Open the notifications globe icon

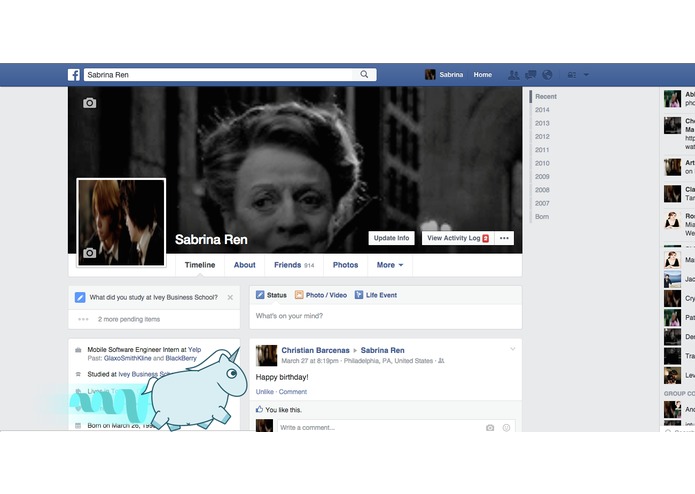(547, 75)
